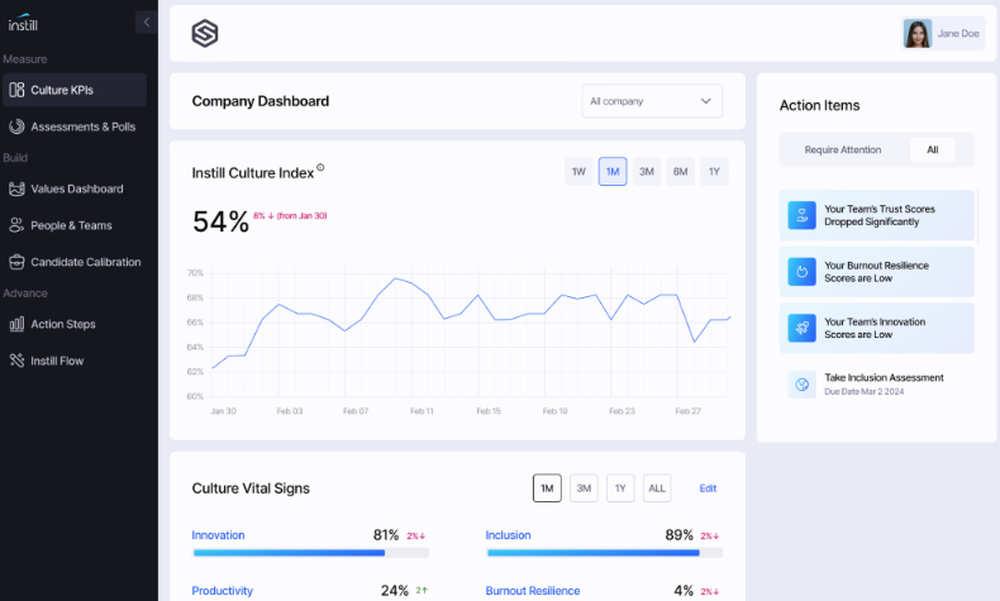Click the People & Teams icon
This screenshot has width=1000, height=601.
[17, 225]
